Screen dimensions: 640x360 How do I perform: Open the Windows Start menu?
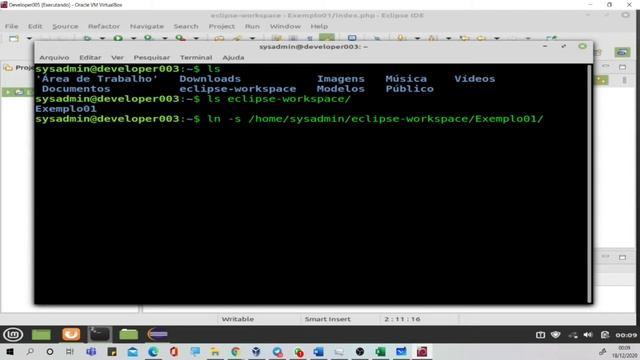click(x=10, y=351)
